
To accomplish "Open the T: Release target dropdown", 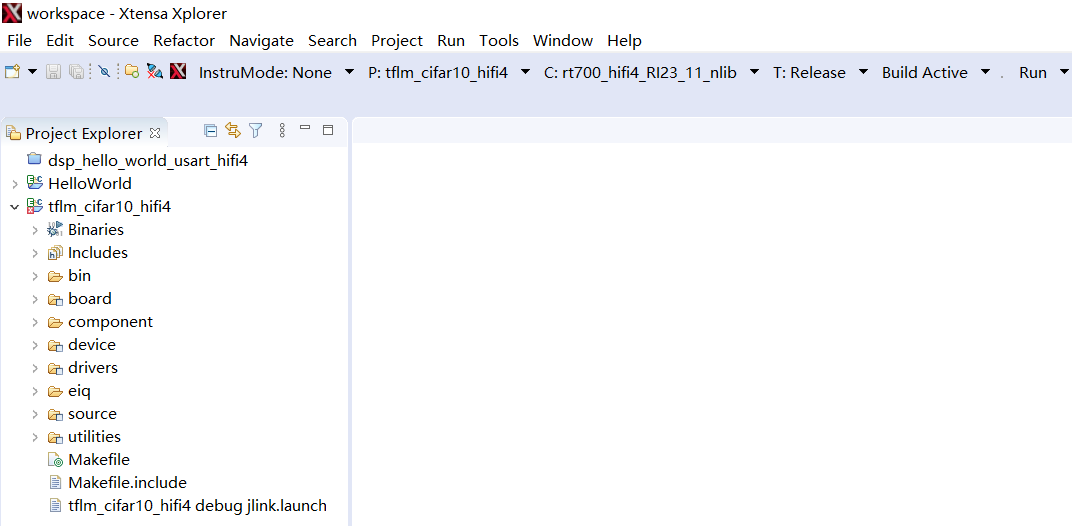I will click(x=864, y=72).
